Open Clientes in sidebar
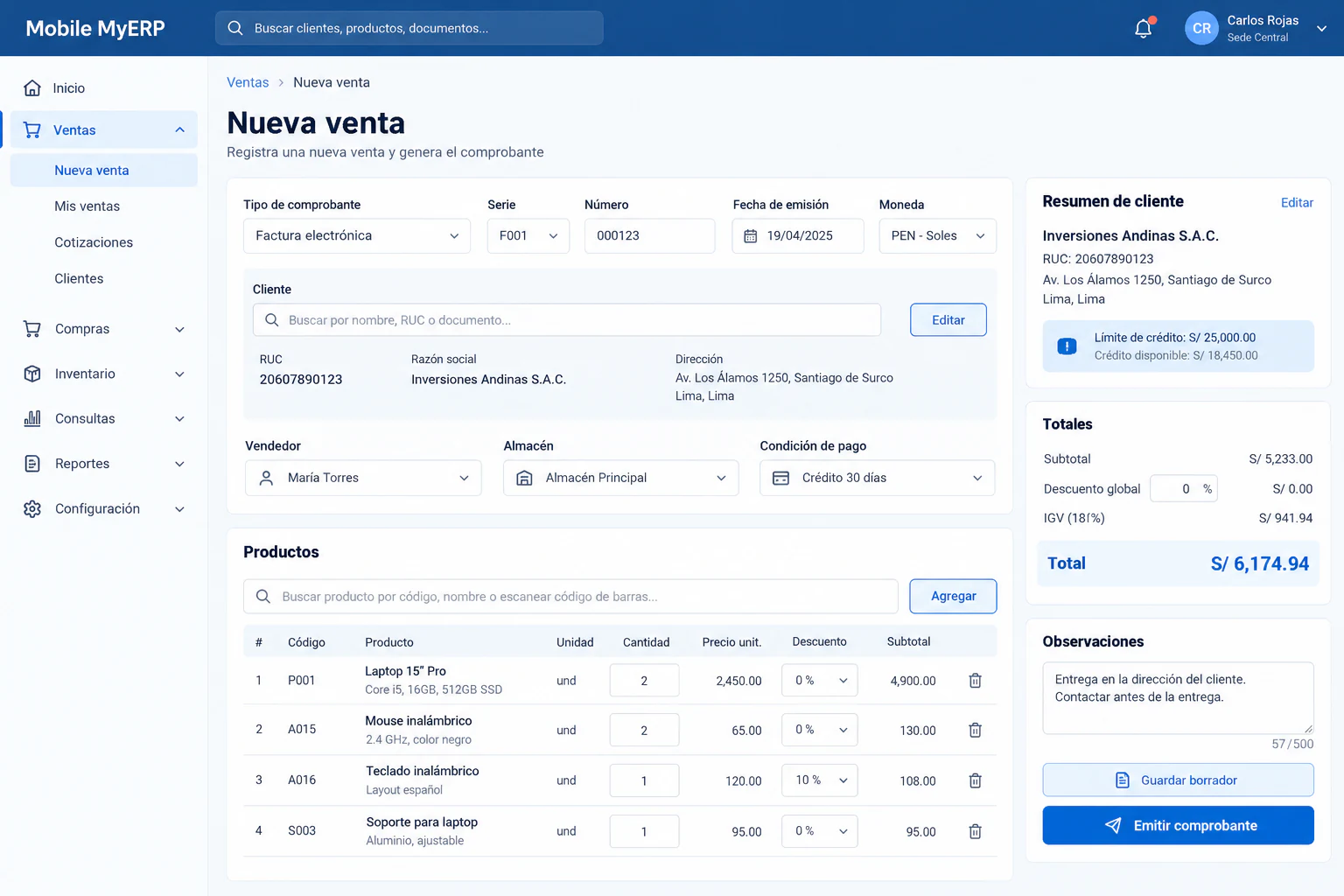The image size is (1344, 896). tap(79, 278)
